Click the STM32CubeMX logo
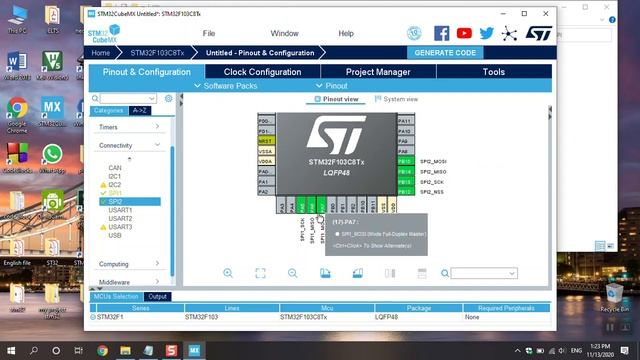The width and height of the screenshot is (640, 360). click(x=104, y=34)
